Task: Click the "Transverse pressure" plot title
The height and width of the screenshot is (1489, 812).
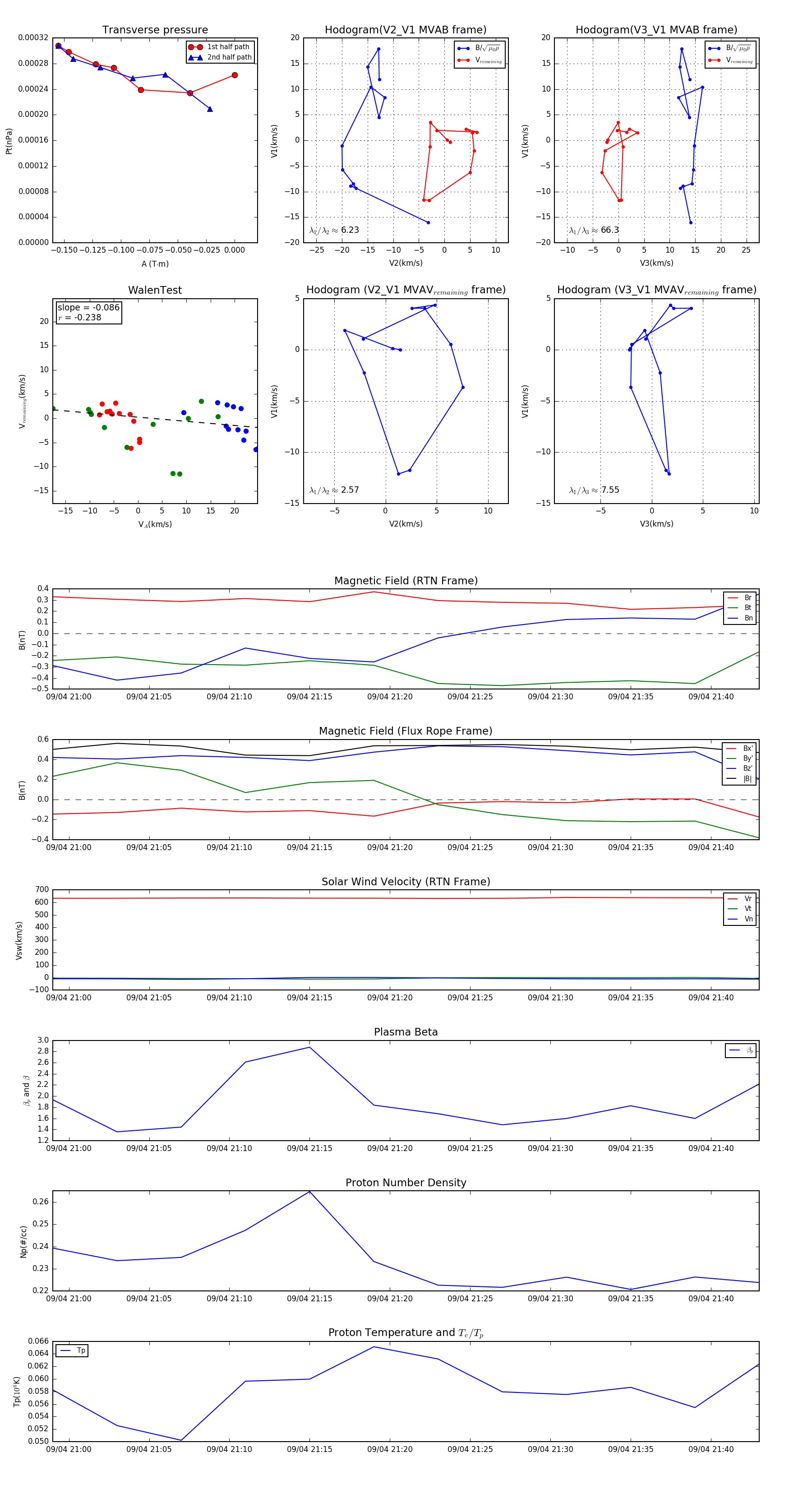Action: (x=155, y=30)
